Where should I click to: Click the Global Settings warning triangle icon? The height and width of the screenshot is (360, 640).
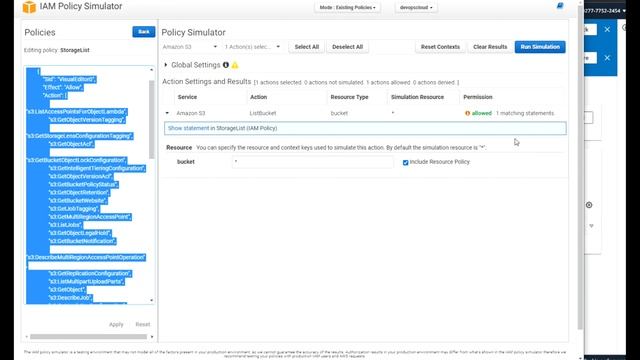coord(235,65)
